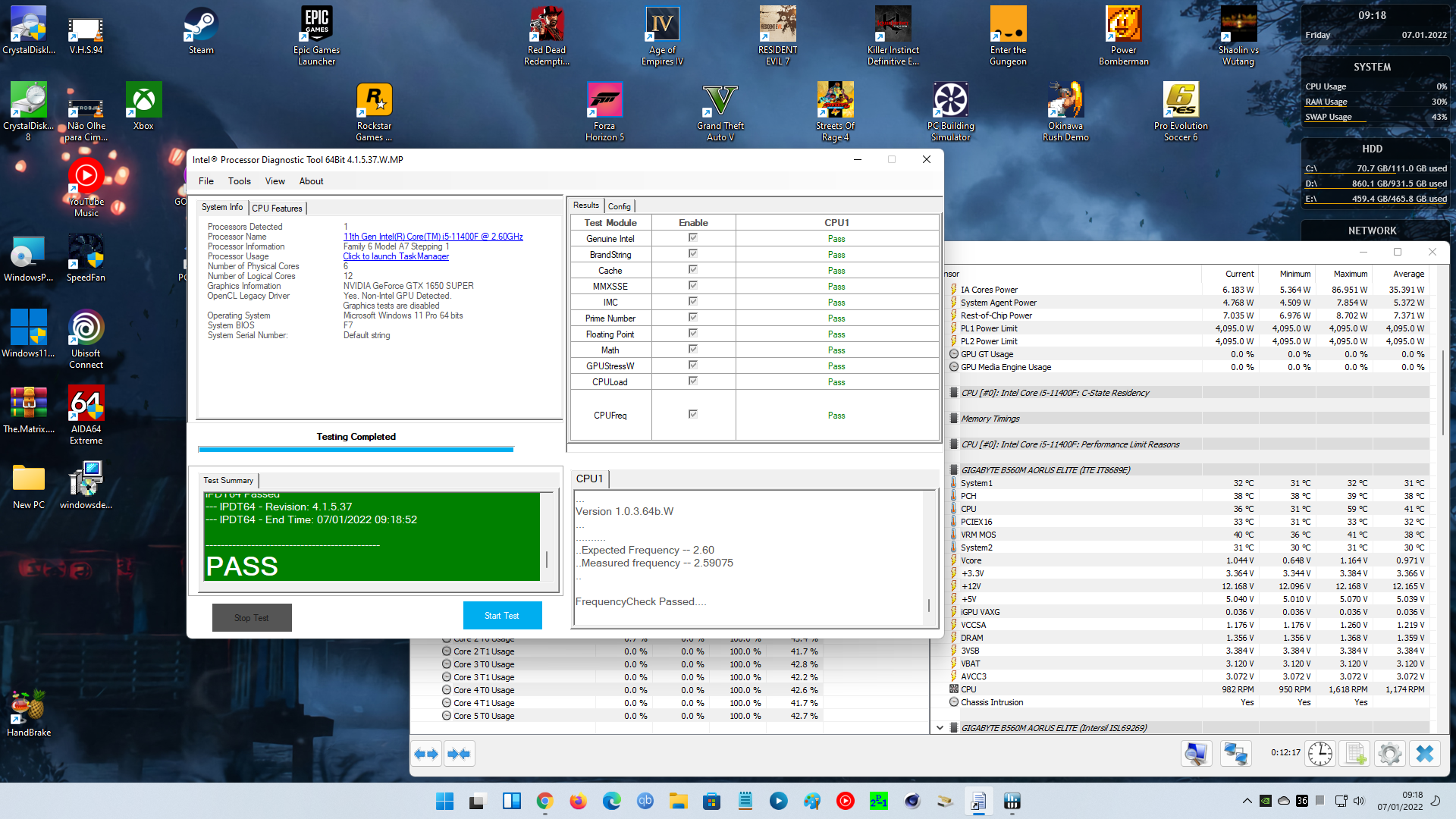
Task: Open File menu in Intel Diagnostic Tool
Action: point(206,181)
